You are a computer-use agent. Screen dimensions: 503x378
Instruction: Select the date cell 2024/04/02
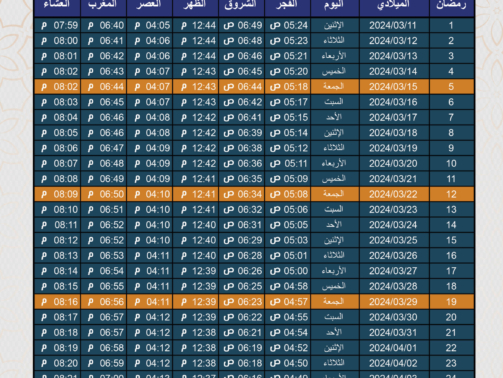pyautogui.click(x=394, y=363)
